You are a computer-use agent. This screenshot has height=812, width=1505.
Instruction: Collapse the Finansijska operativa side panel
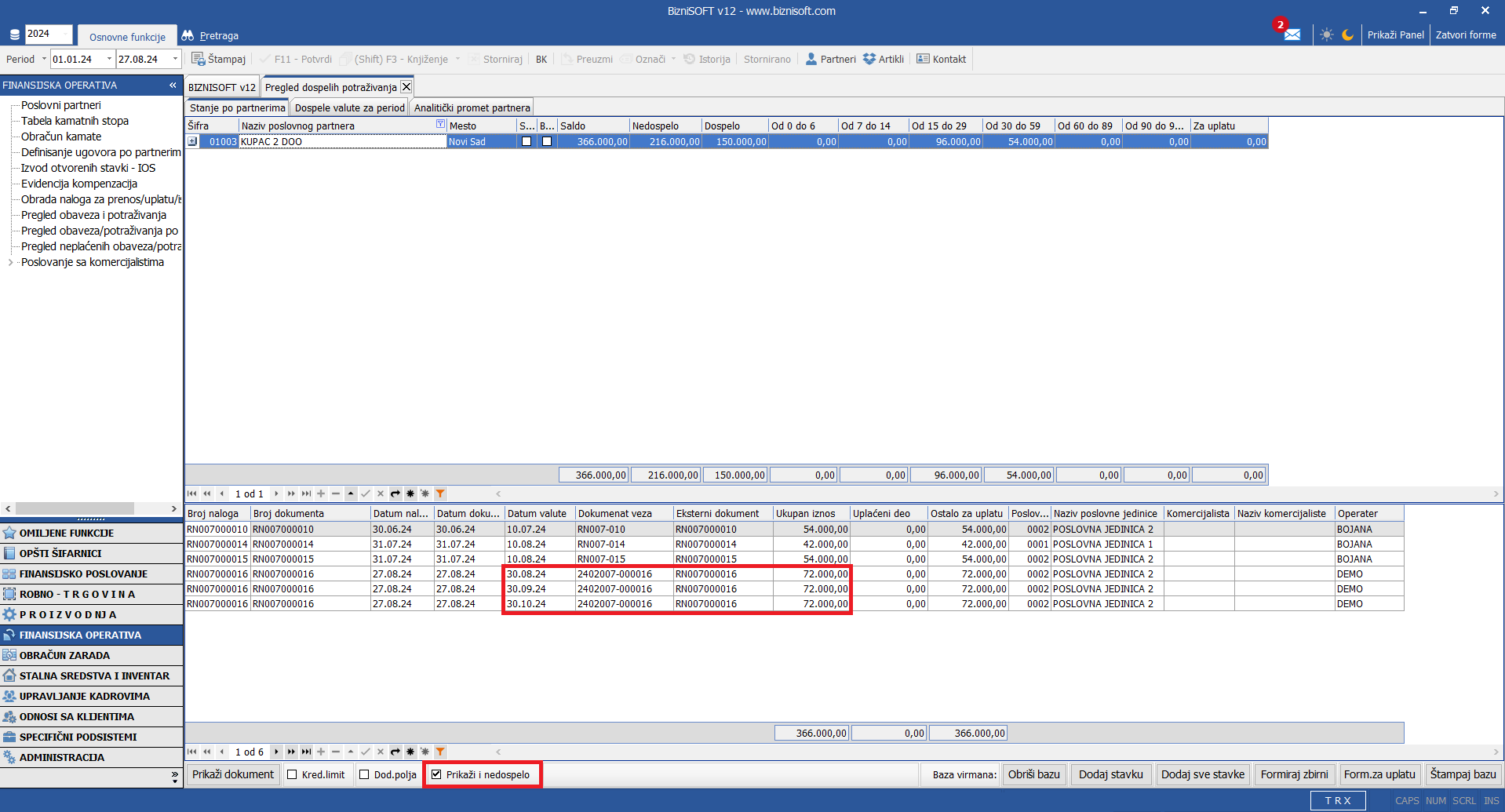click(173, 85)
